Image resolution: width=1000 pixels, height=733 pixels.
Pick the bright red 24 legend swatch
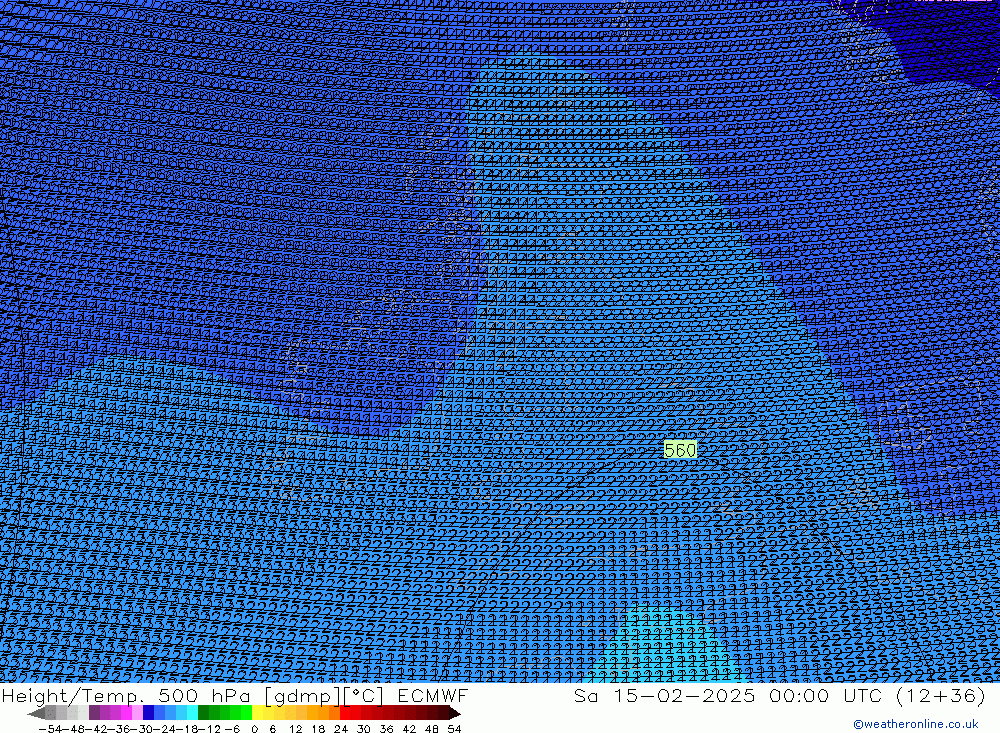point(345,713)
